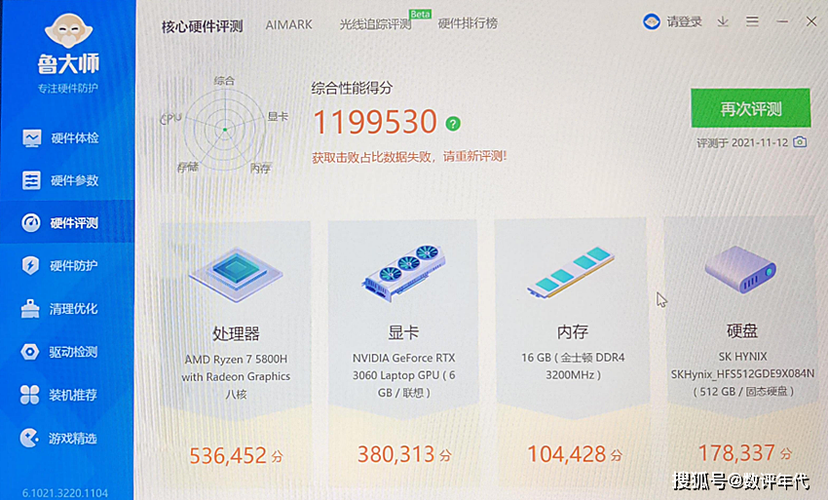
Task: Switch to the 硬件排行榜 tab
Action: [x=468, y=23]
